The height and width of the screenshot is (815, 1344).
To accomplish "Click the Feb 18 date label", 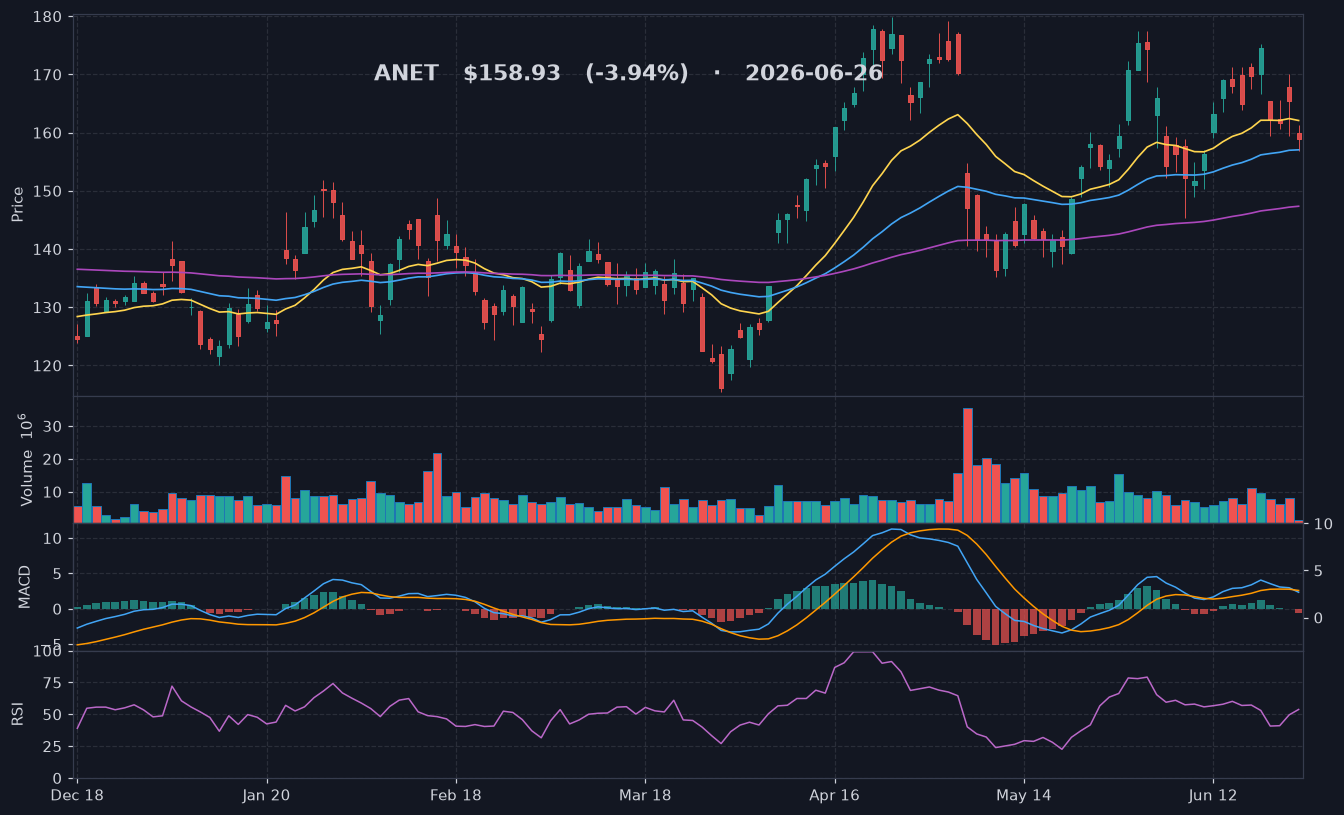I will pos(456,796).
